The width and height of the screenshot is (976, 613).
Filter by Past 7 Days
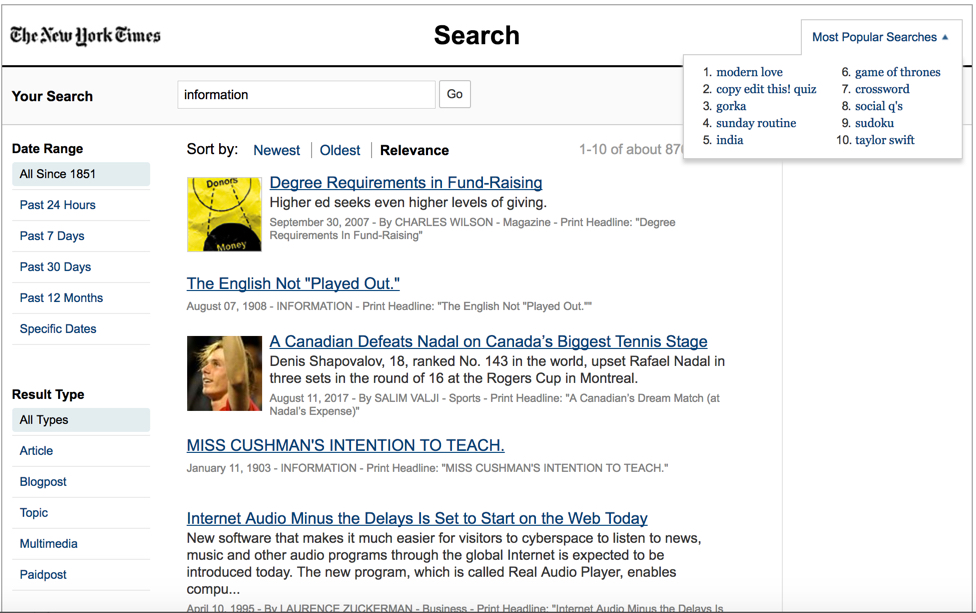pos(52,236)
